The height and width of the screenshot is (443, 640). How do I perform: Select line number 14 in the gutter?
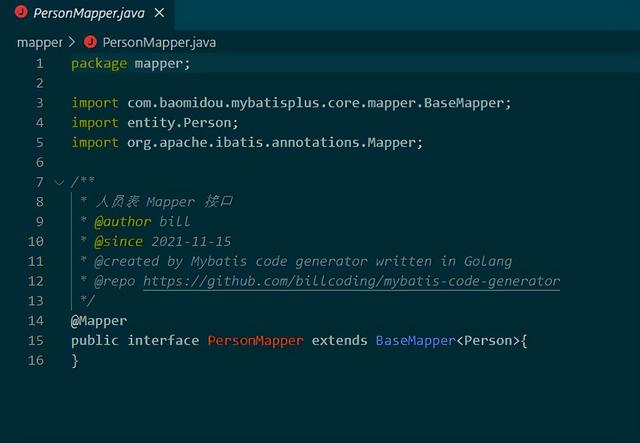pos(36,321)
